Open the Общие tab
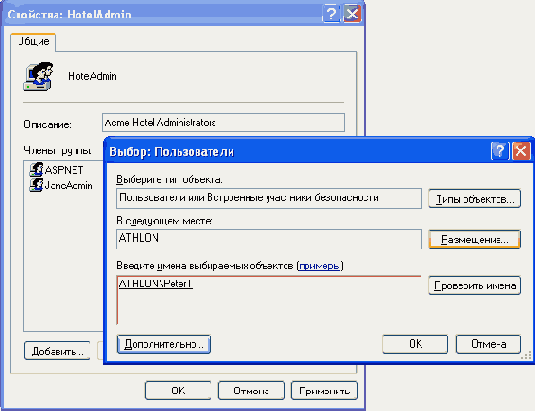This screenshot has width=535, height=411. click(33, 42)
